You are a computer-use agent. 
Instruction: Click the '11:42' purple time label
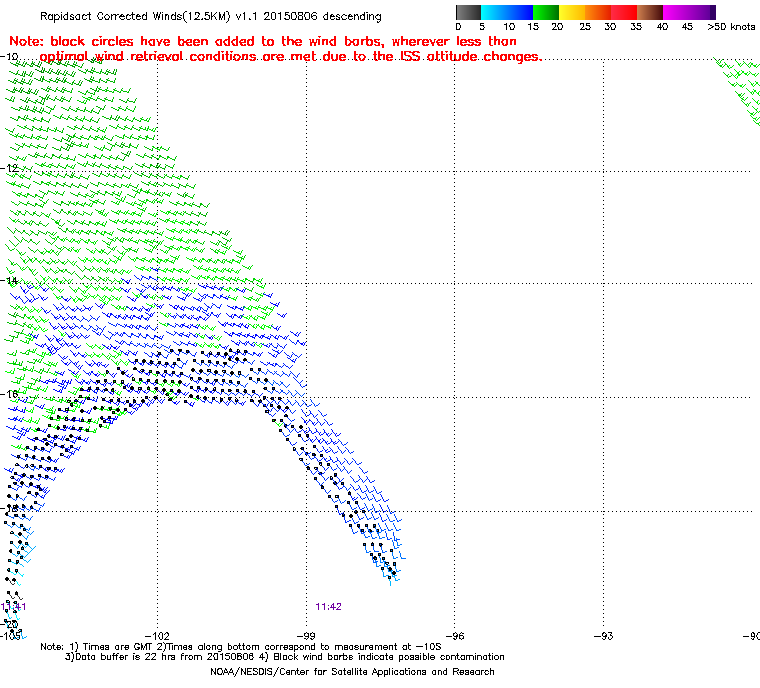pyautogui.click(x=328, y=607)
